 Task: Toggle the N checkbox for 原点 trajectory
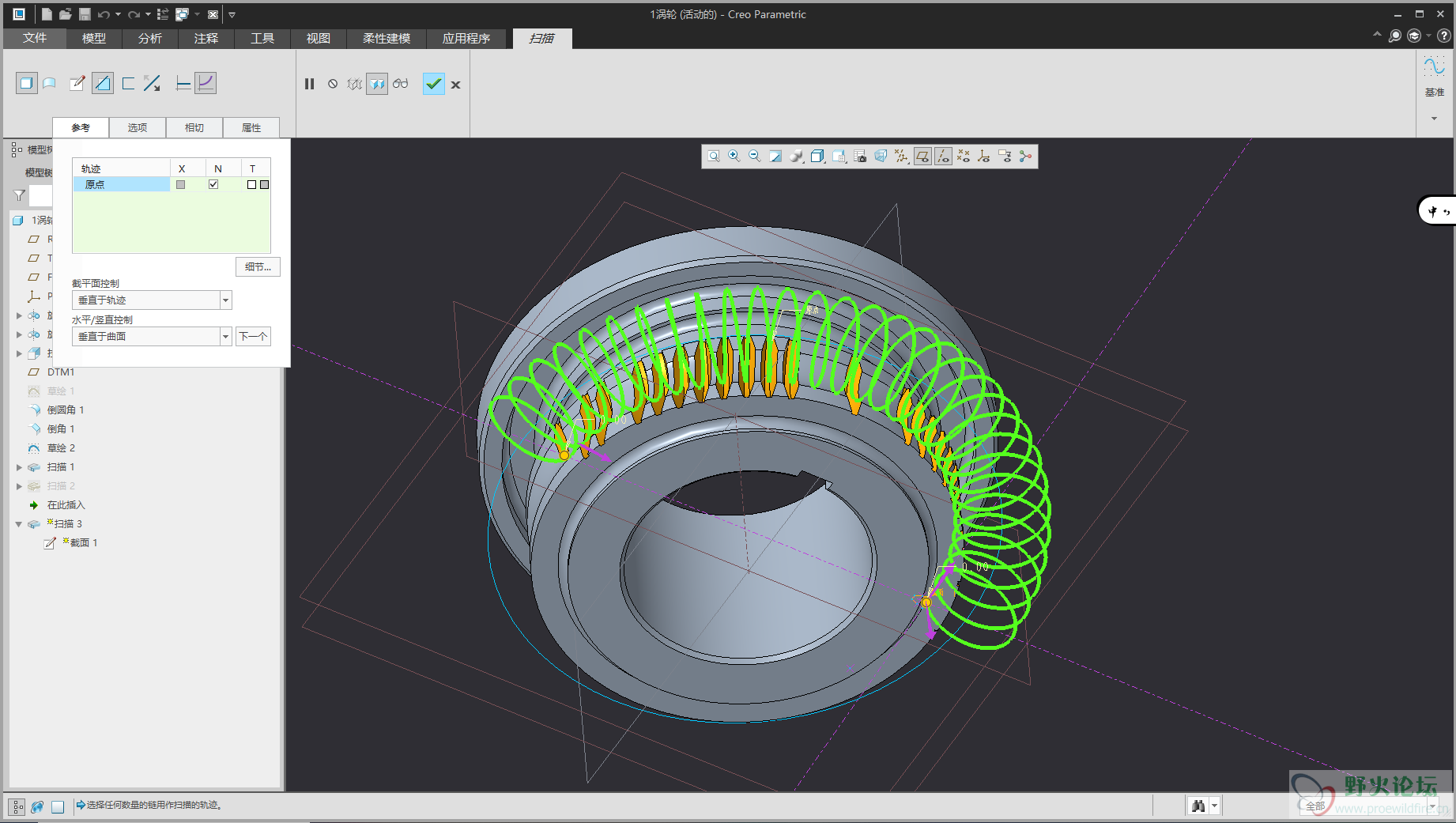click(213, 184)
